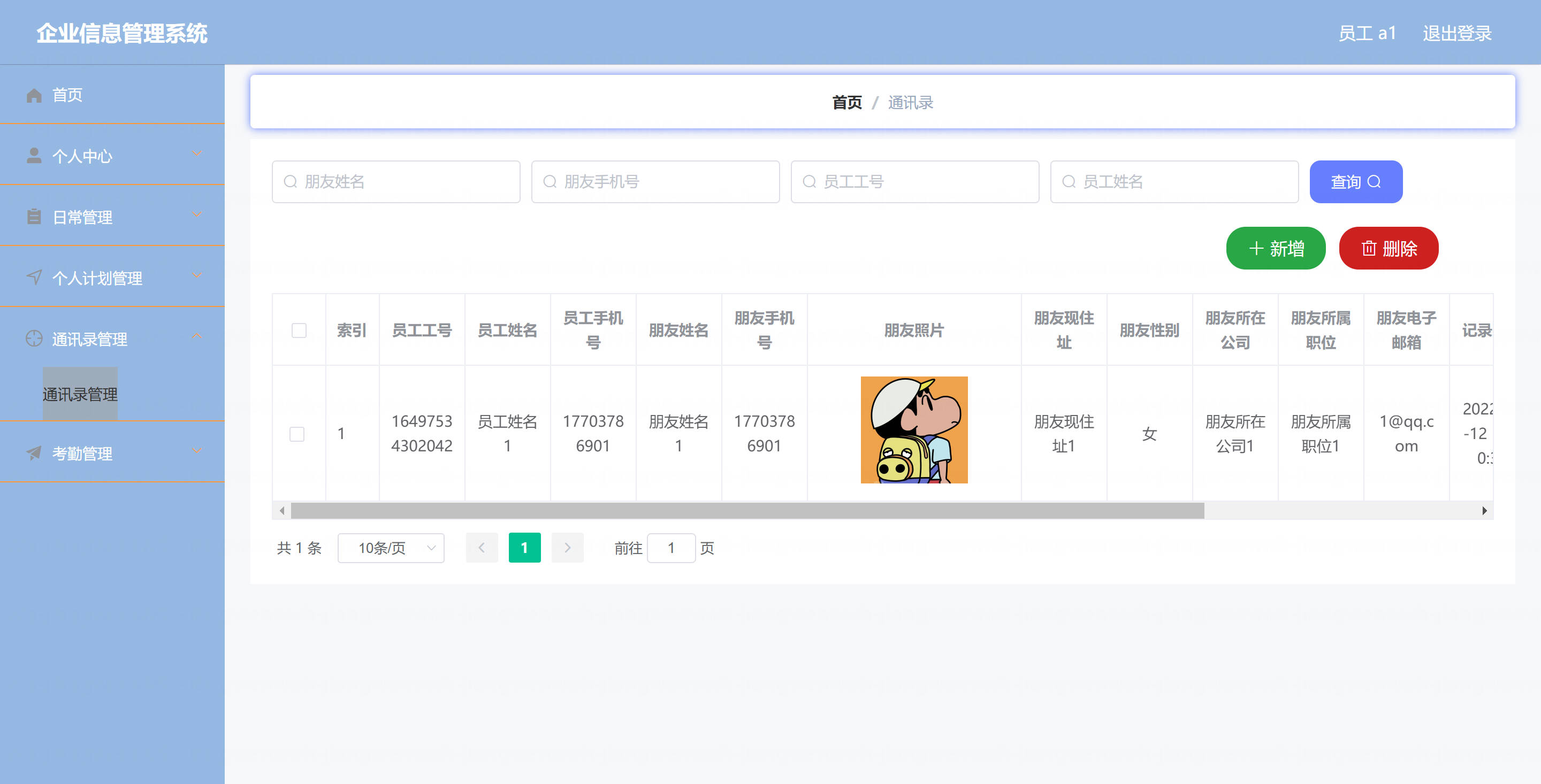This screenshot has width=1541, height=784.
Task: Click the 朋友姓名 column header
Action: click(678, 330)
